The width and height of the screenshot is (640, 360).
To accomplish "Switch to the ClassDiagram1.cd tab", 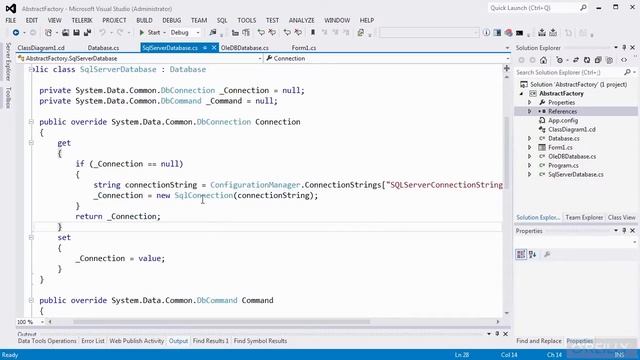I will [x=41, y=48].
